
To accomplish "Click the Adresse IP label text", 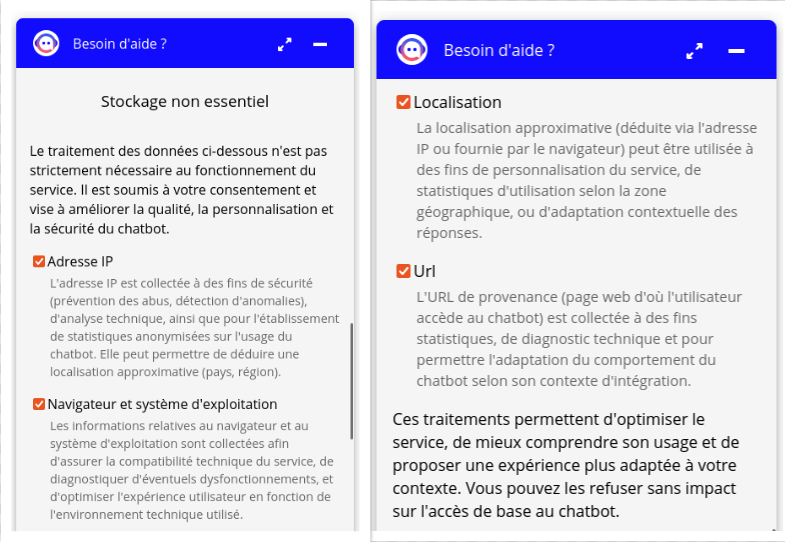I will click(x=80, y=262).
